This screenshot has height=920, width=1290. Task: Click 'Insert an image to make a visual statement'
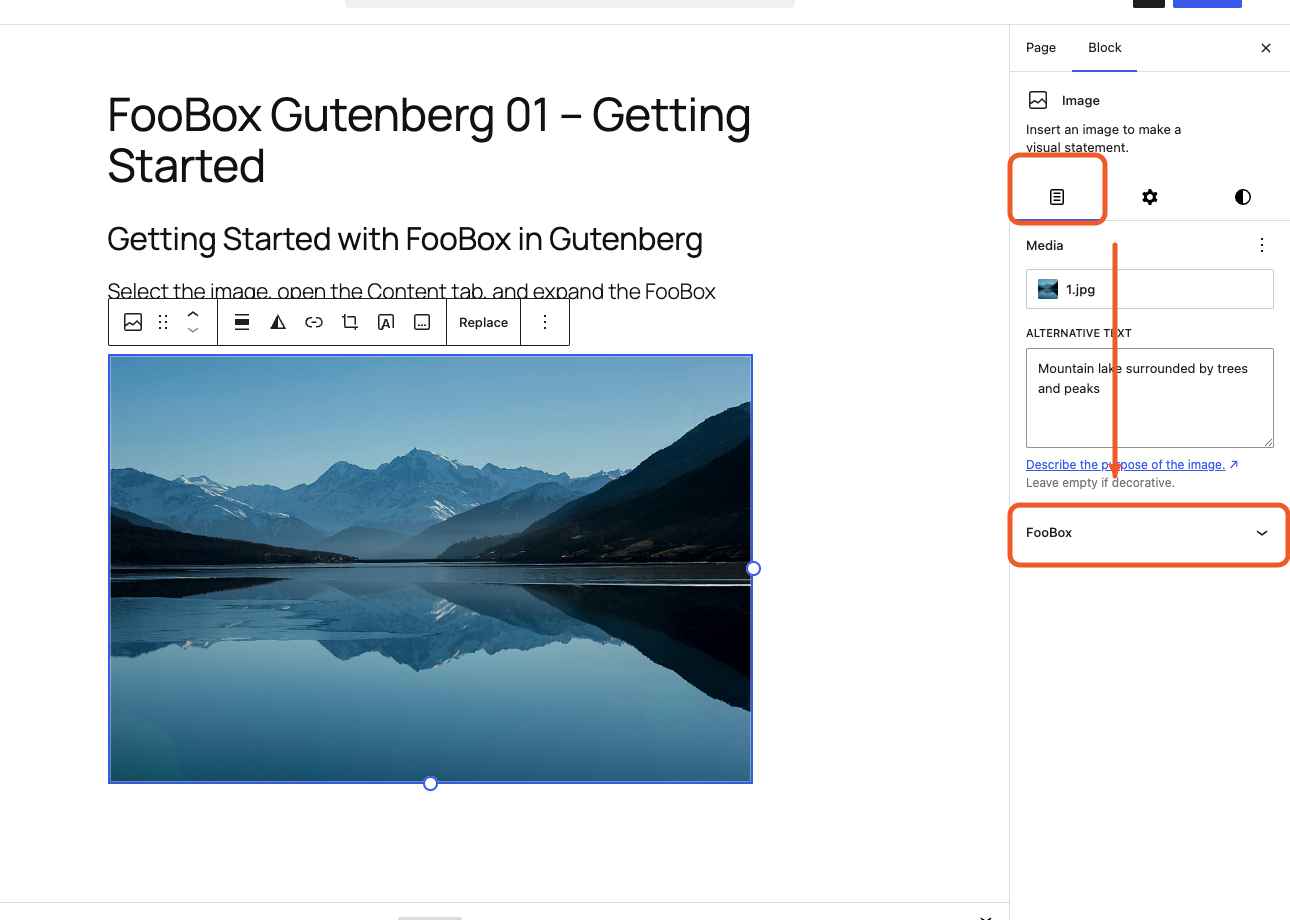1104,138
